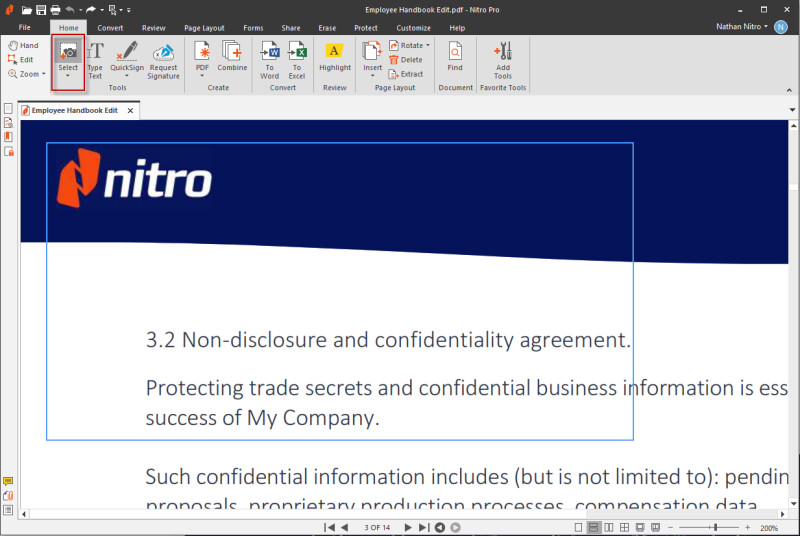Click the Add Tools icon
The height and width of the screenshot is (536, 800).
click(502, 59)
